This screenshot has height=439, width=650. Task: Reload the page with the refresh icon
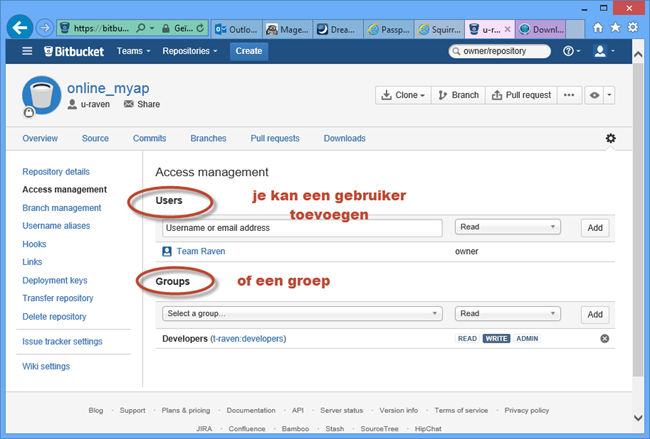[200, 28]
